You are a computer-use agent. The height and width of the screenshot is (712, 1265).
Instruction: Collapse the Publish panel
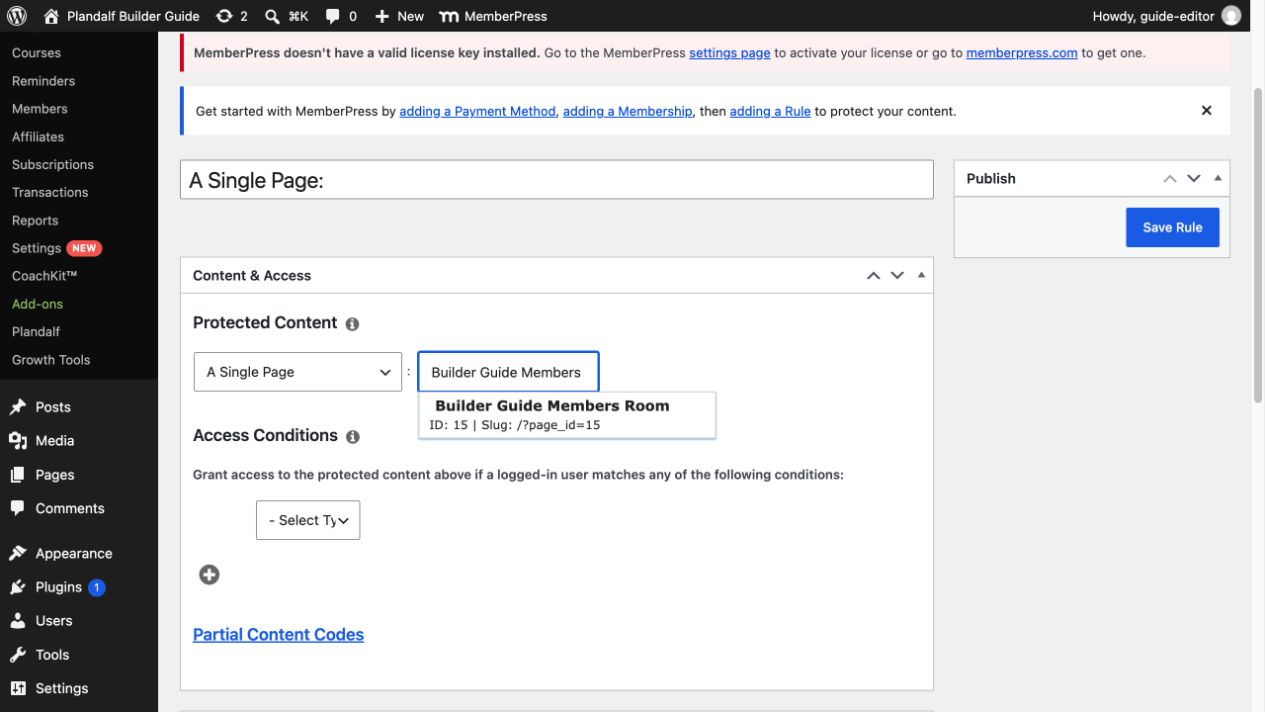coord(1217,178)
